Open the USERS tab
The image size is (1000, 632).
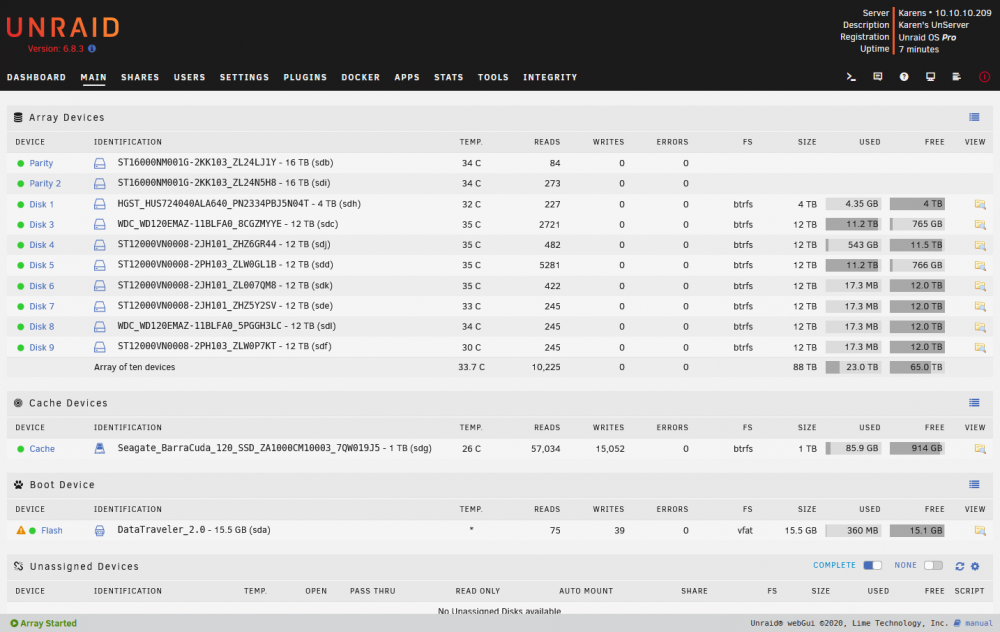tap(189, 77)
